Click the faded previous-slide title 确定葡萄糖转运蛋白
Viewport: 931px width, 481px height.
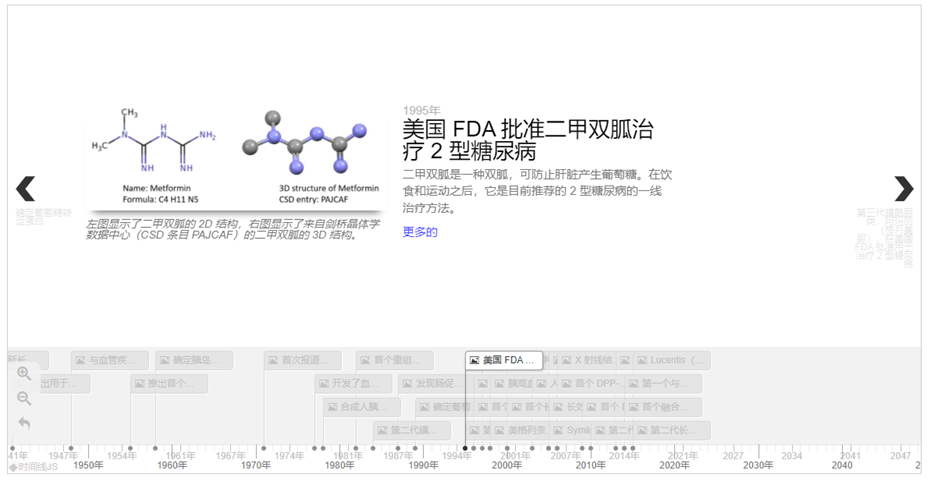pos(43,217)
